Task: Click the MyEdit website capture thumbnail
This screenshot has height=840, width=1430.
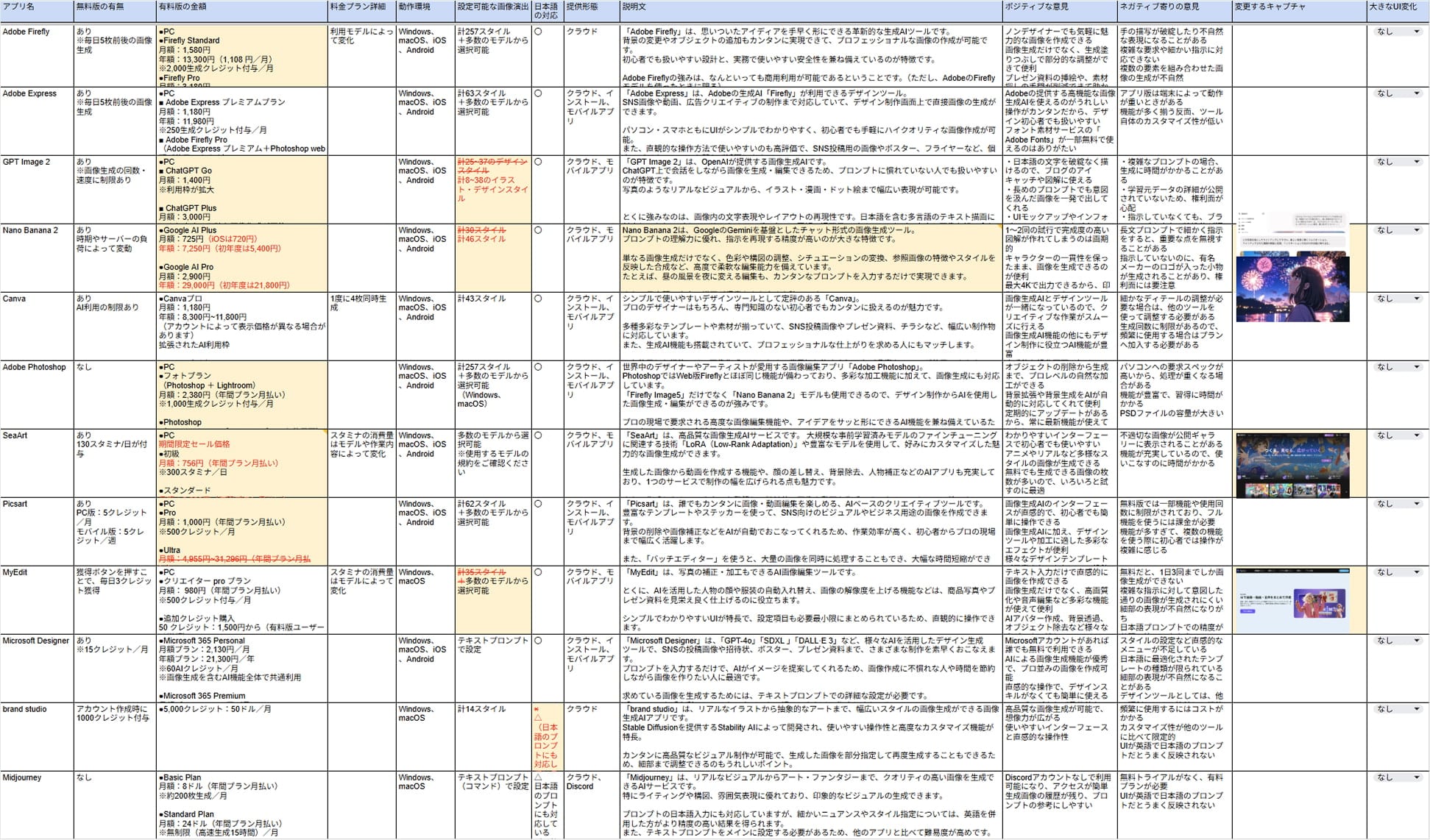Action: click(1292, 600)
